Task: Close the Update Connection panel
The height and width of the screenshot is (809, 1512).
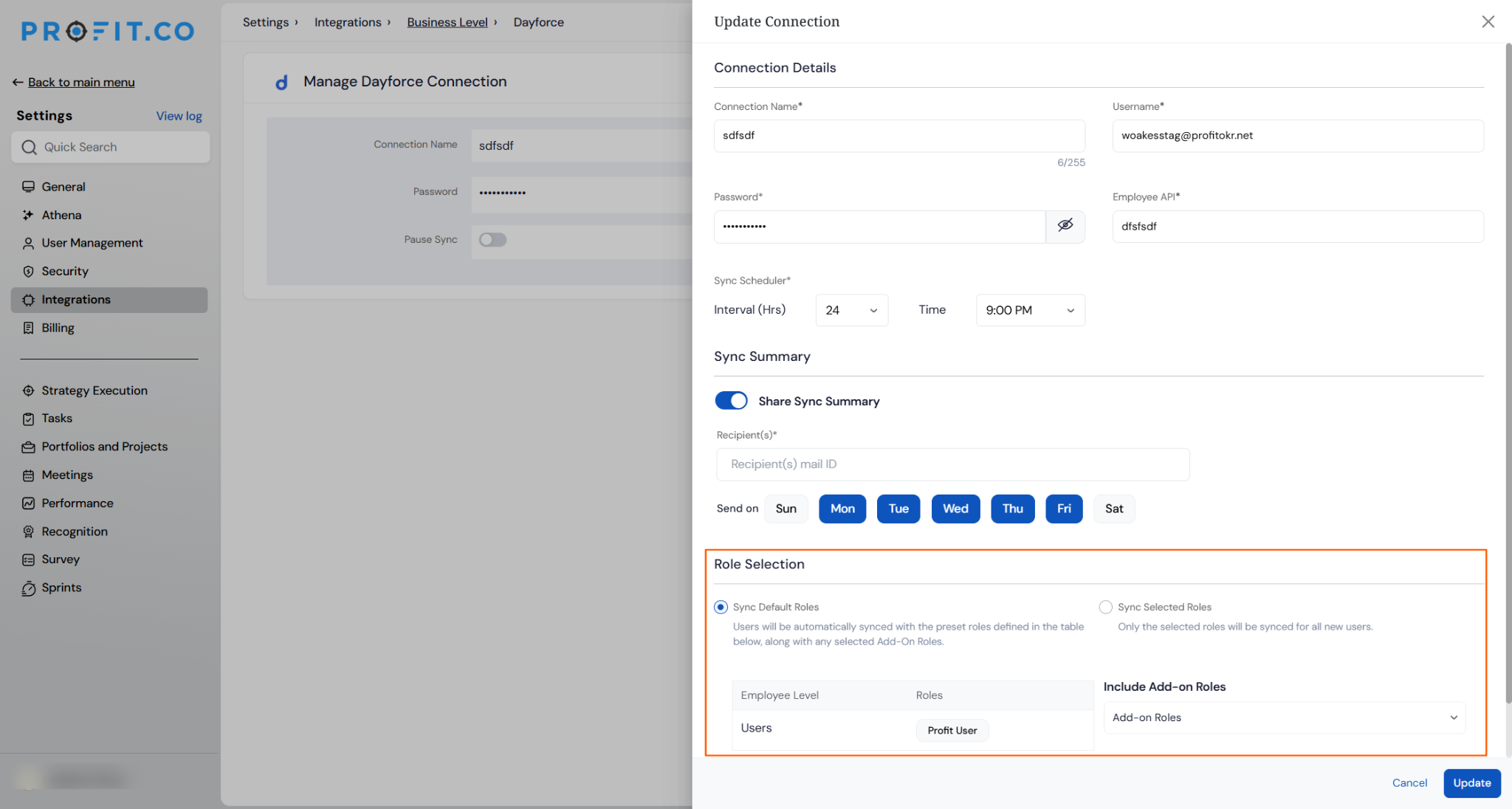Action: 1488,21
